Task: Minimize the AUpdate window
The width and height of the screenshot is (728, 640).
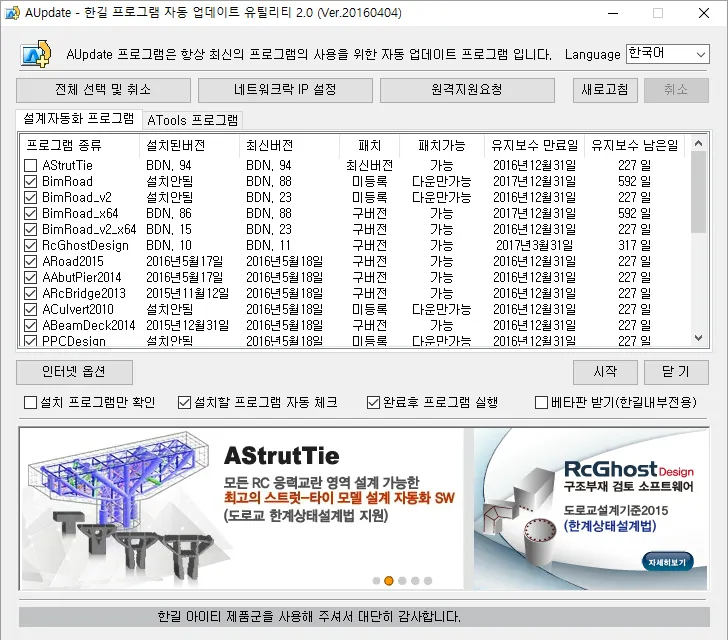Action: pos(613,13)
